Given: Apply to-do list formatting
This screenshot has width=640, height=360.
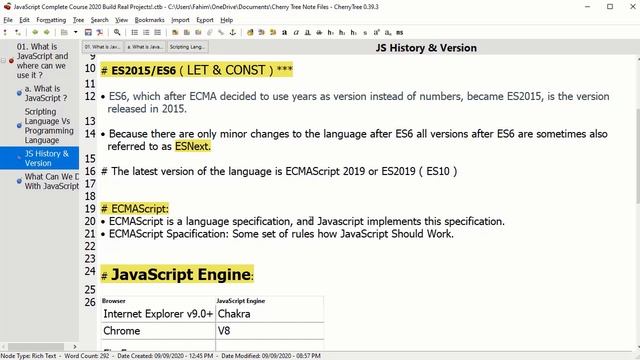Looking at the screenshot, I should click(158, 32).
